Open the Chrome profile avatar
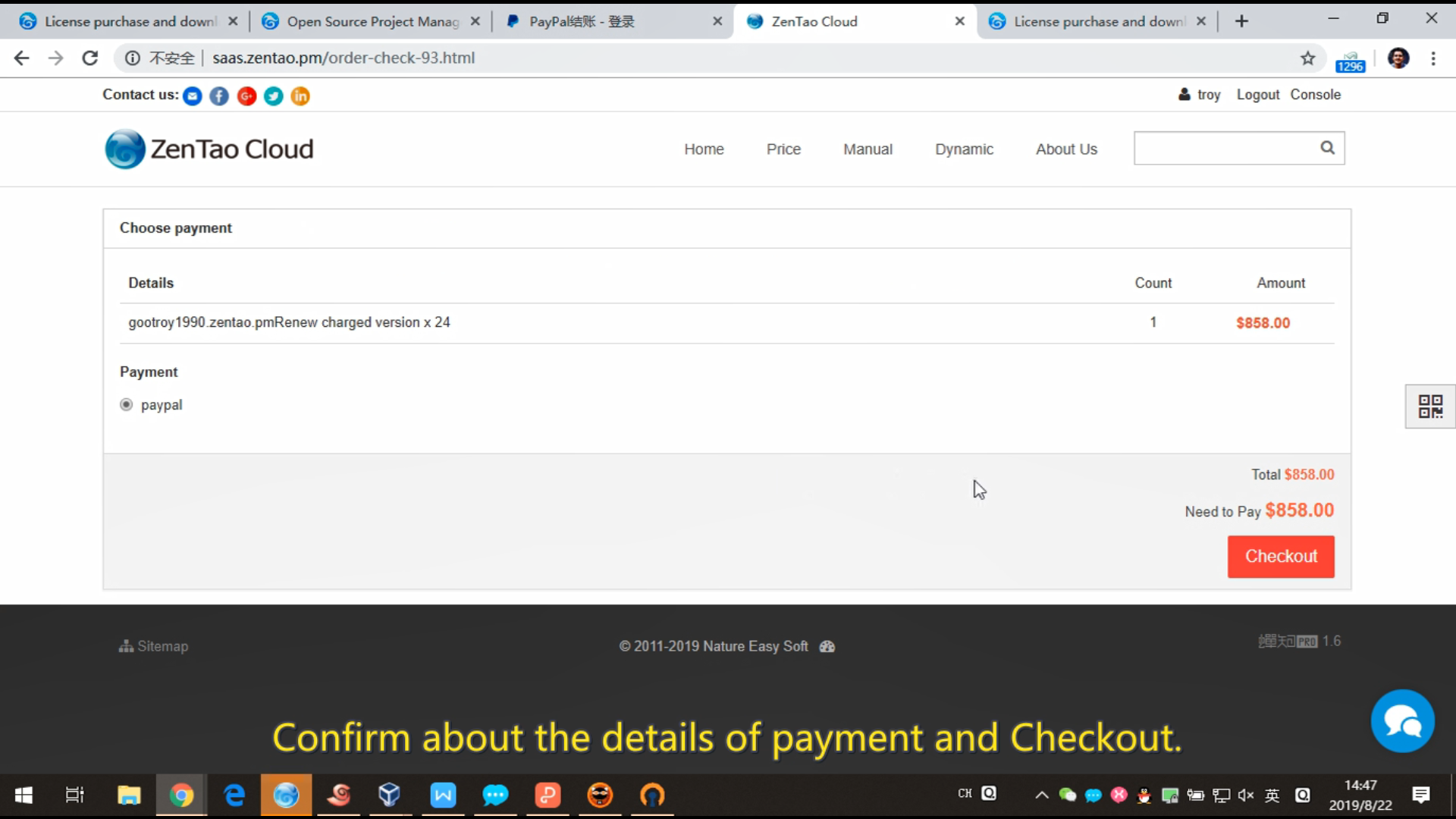This screenshot has width=1456, height=819. pos(1398,58)
